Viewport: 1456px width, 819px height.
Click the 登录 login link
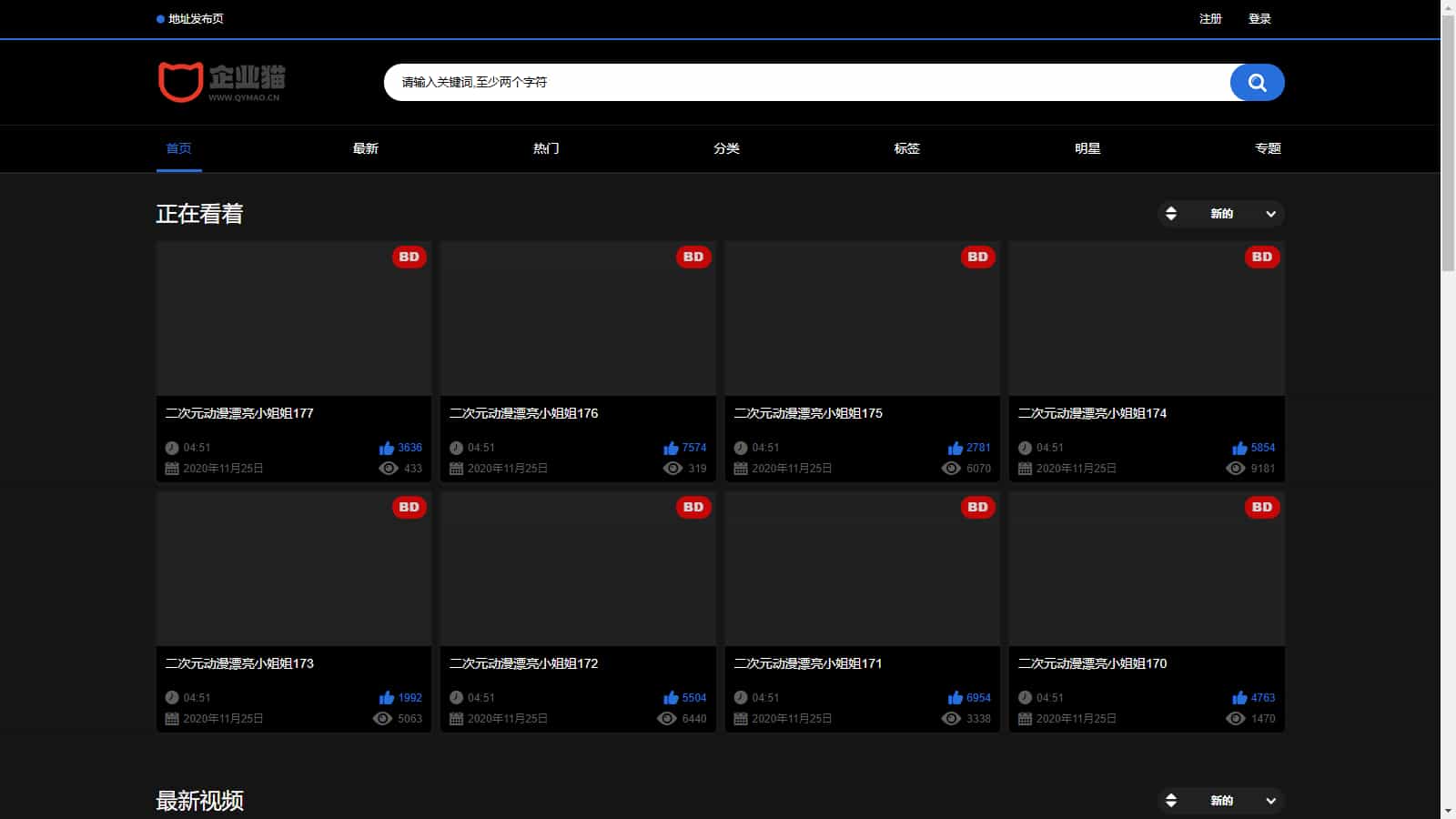tap(1259, 19)
